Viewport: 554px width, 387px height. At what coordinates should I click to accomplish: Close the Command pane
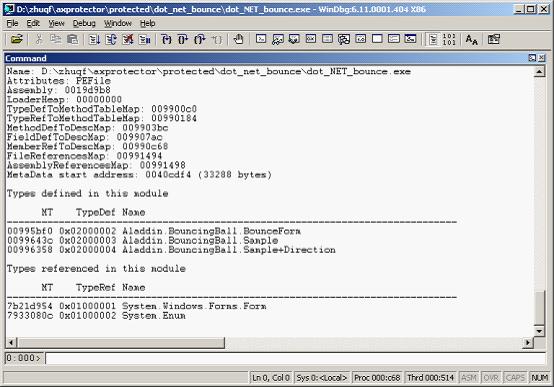point(541,58)
